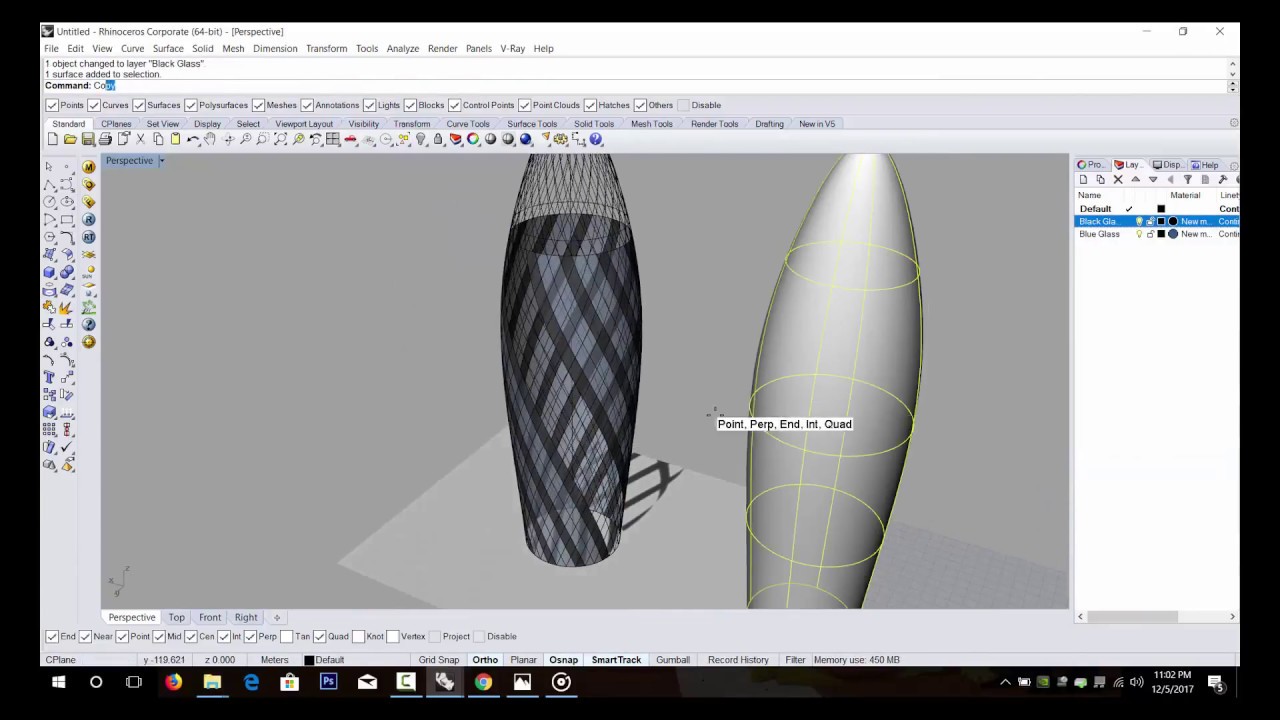Image resolution: width=1280 pixels, height=720 pixels.
Task: Click the Undo arrow icon
Action: [193, 140]
